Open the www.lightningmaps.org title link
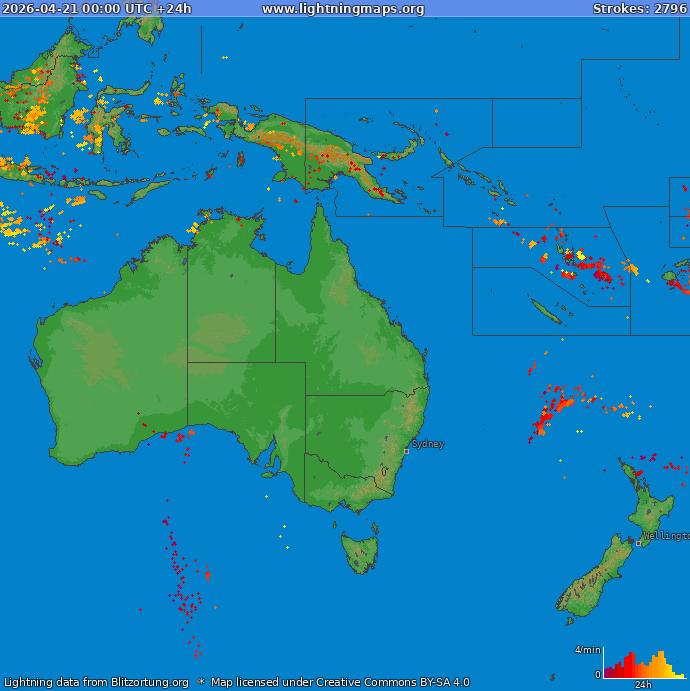Screen dimensions: 690x691 [x=343, y=9]
